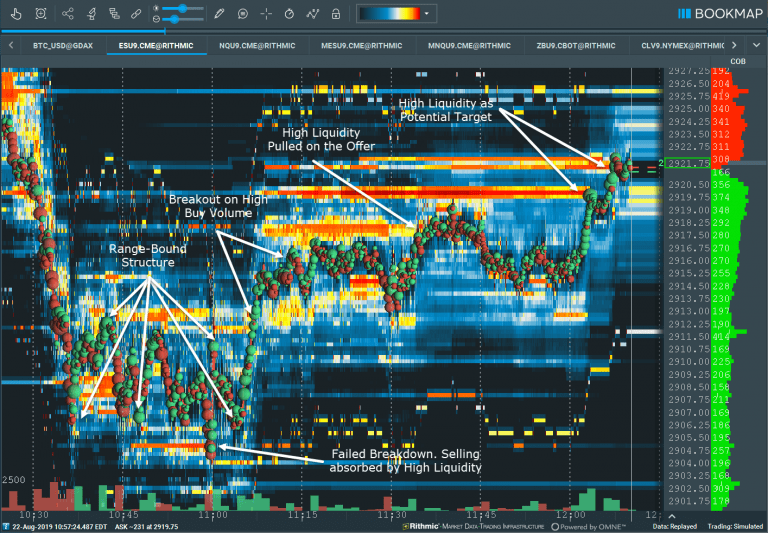Adjust the upper brightness slider
Viewport: 768px width, 533px height.
[183, 8]
